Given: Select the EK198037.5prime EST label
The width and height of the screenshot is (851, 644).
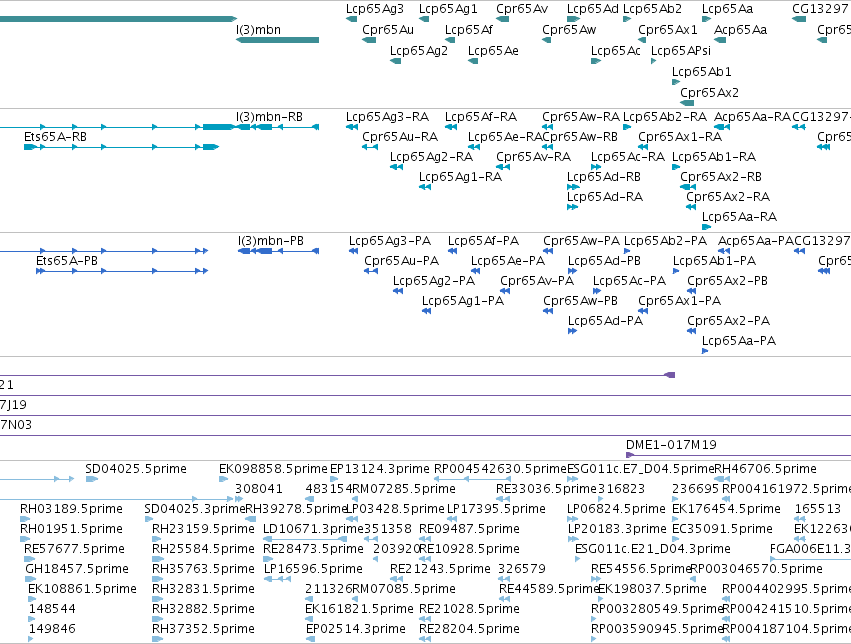Looking at the screenshot, I should (652, 589).
